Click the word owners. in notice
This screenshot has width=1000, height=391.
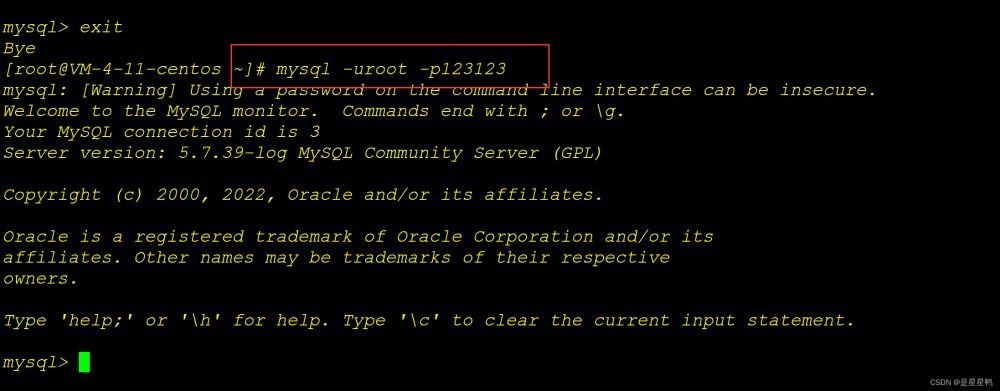click(40, 279)
